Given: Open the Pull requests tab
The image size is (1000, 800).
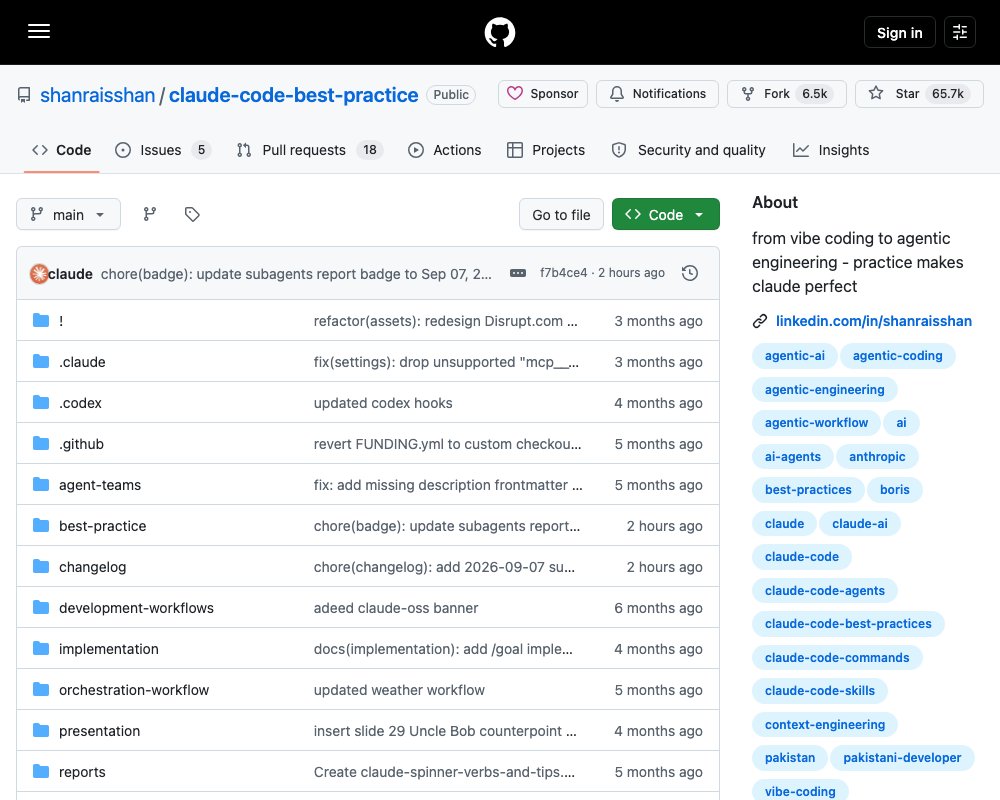Looking at the screenshot, I should [309, 150].
